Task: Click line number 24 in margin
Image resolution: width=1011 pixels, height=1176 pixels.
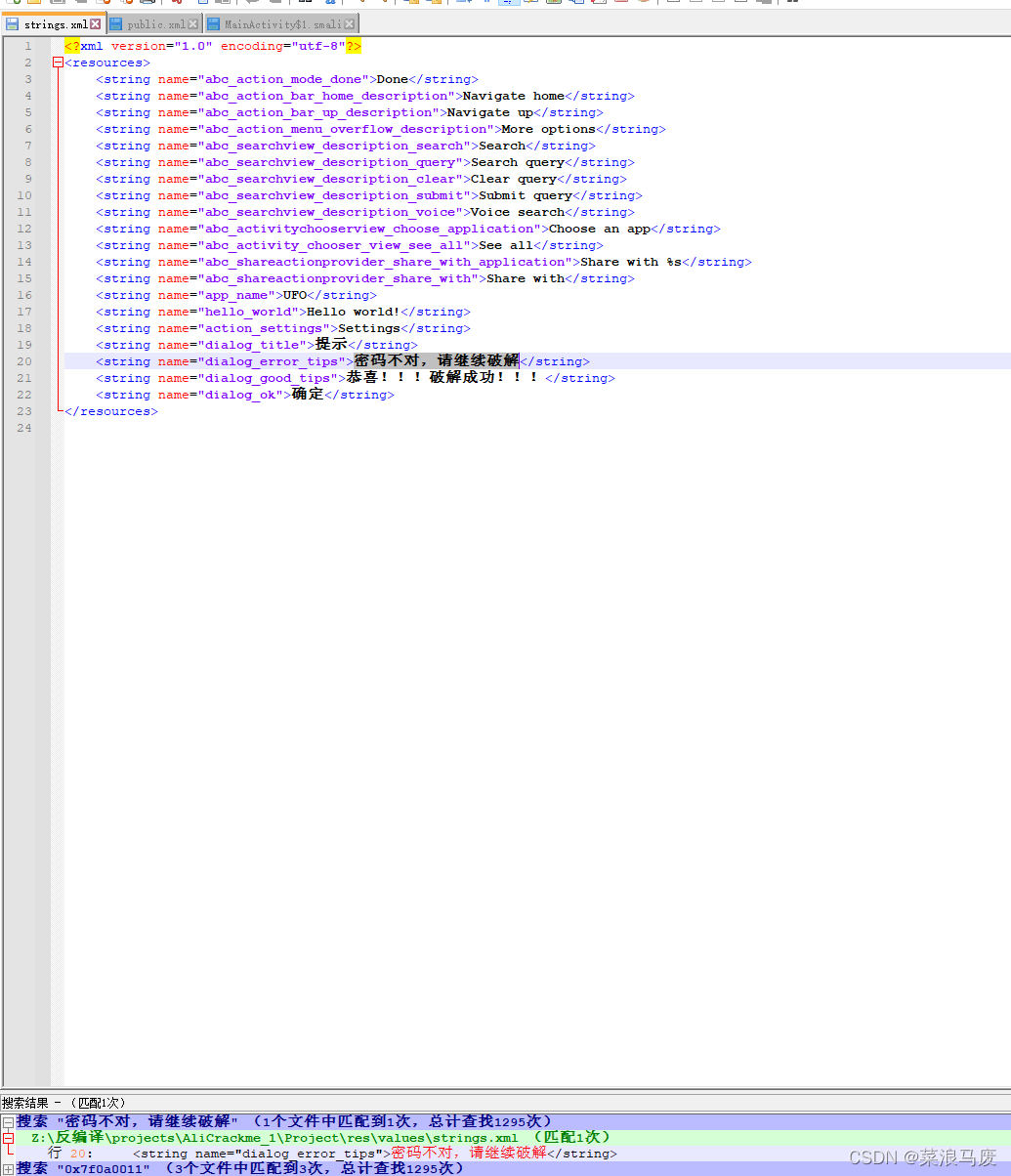Action: 24,428
